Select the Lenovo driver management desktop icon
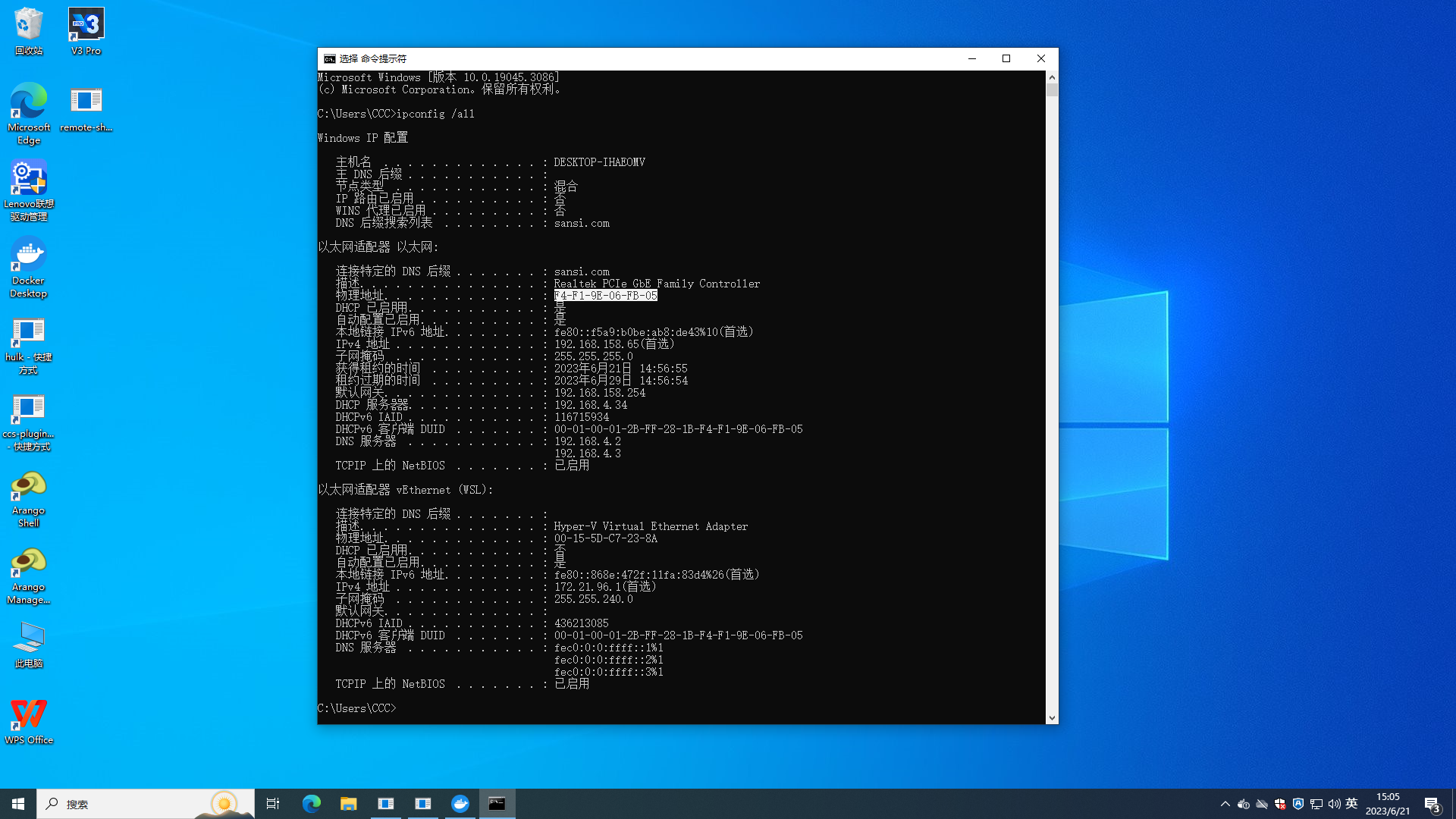The image size is (1456, 819). pyautogui.click(x=29, y=191)
